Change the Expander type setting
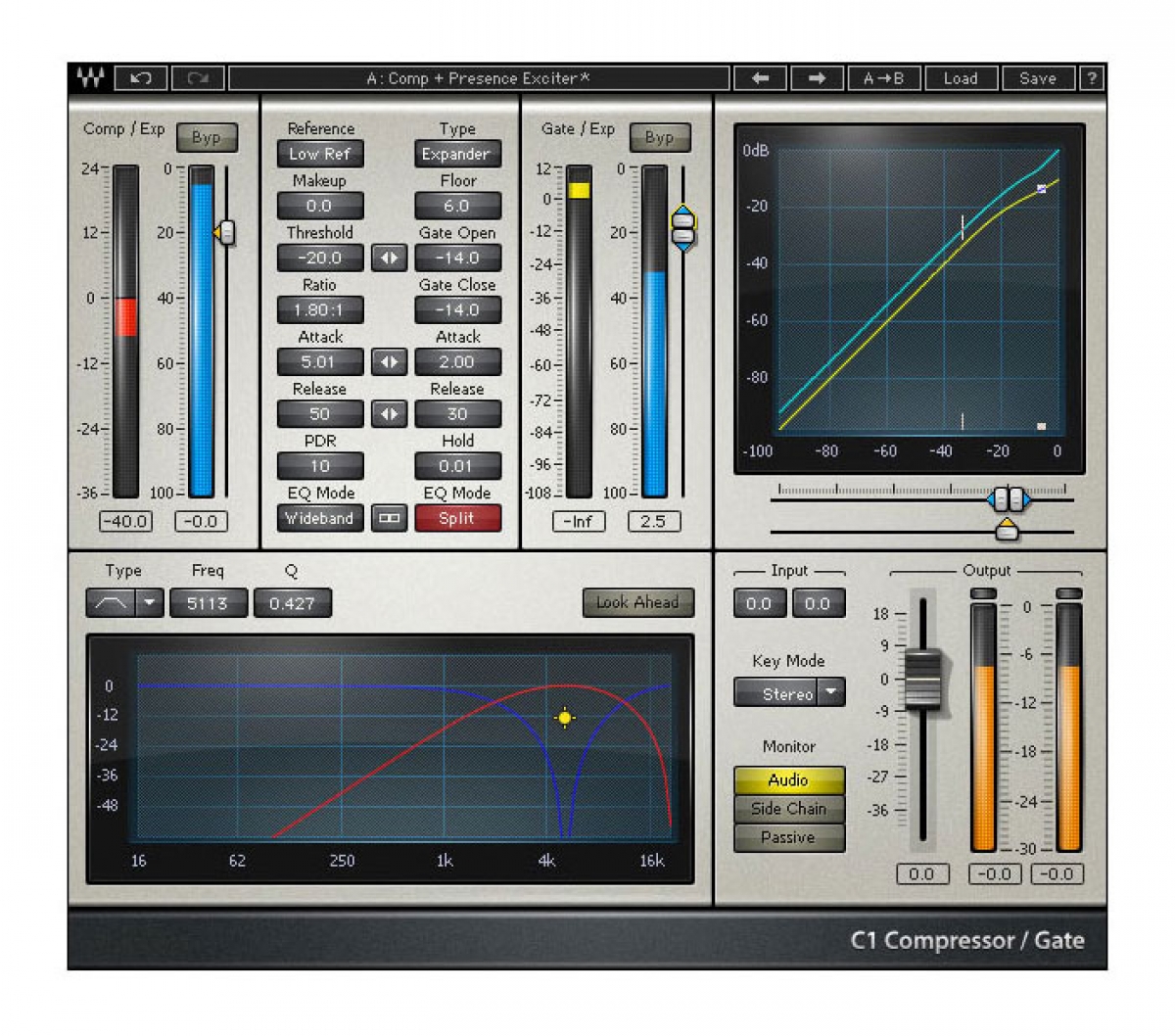This screenshot has height=1036, width=1175. [x=457, y=154]
